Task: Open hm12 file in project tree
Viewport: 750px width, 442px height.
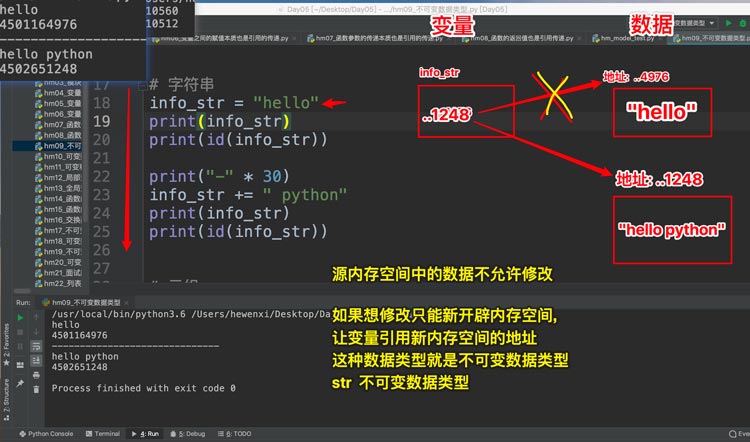Action: [58, 177]
